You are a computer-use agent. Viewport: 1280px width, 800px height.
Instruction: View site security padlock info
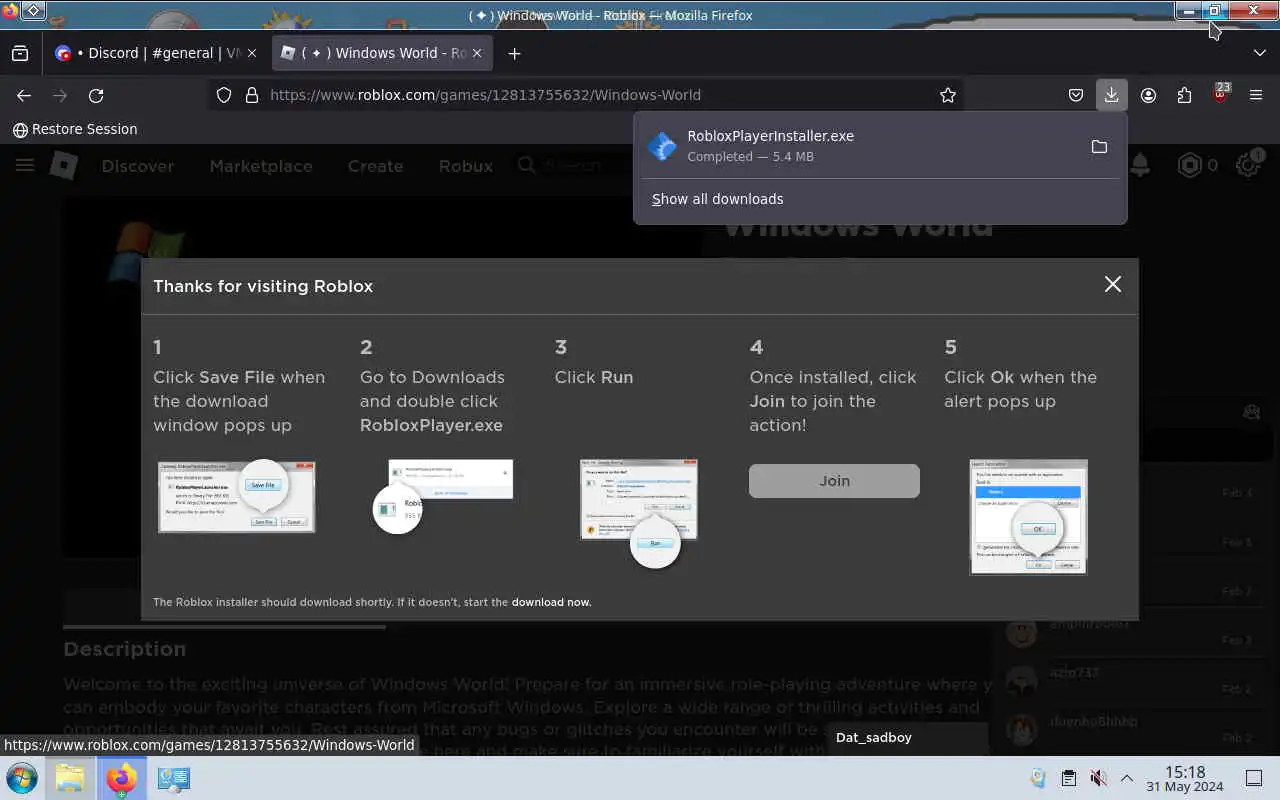[x=251, y=95]
